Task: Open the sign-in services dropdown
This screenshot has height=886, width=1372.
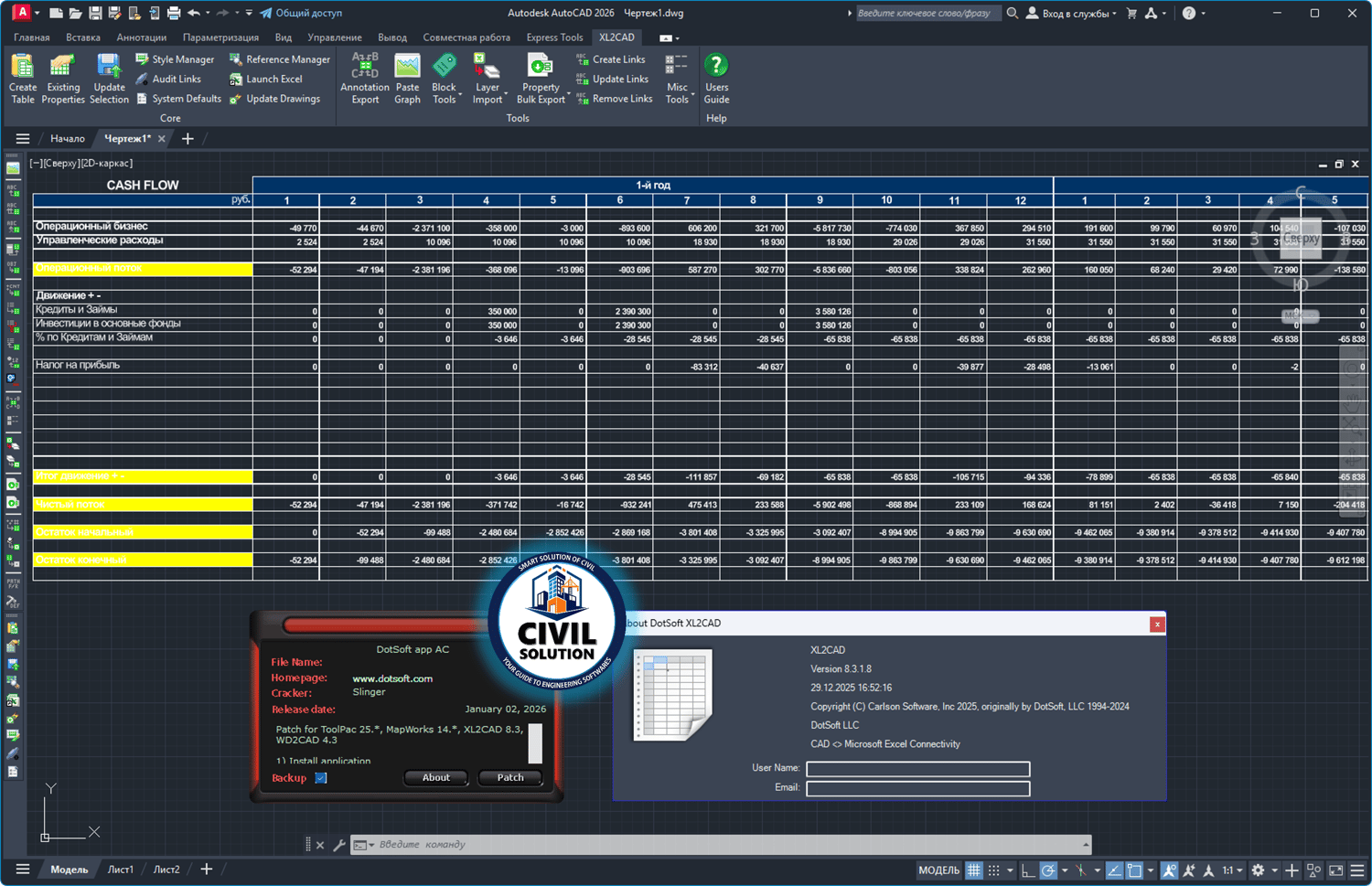Action: (x=1071, y=13)
